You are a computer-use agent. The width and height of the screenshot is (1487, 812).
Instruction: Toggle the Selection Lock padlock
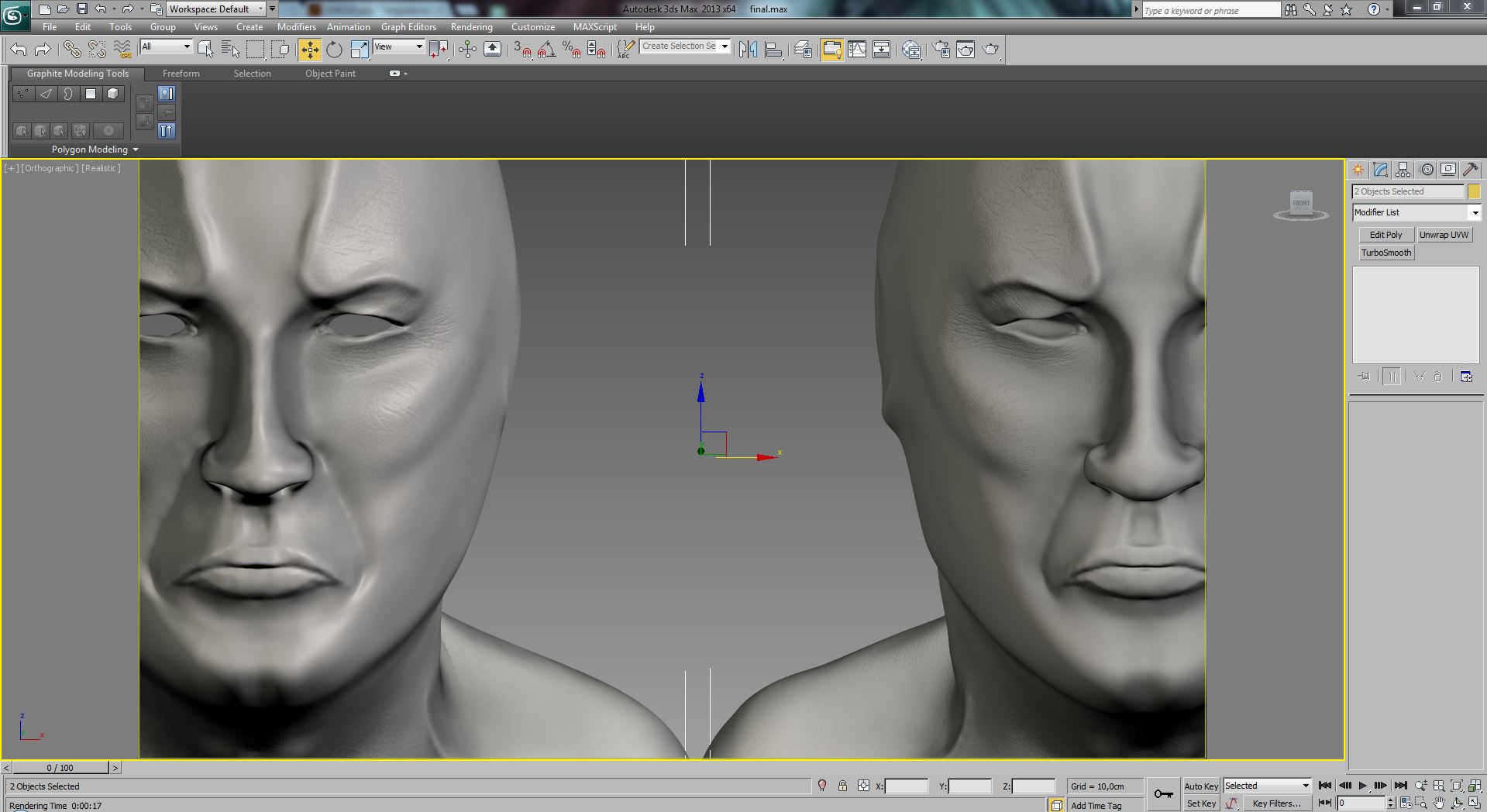(842, 786)
